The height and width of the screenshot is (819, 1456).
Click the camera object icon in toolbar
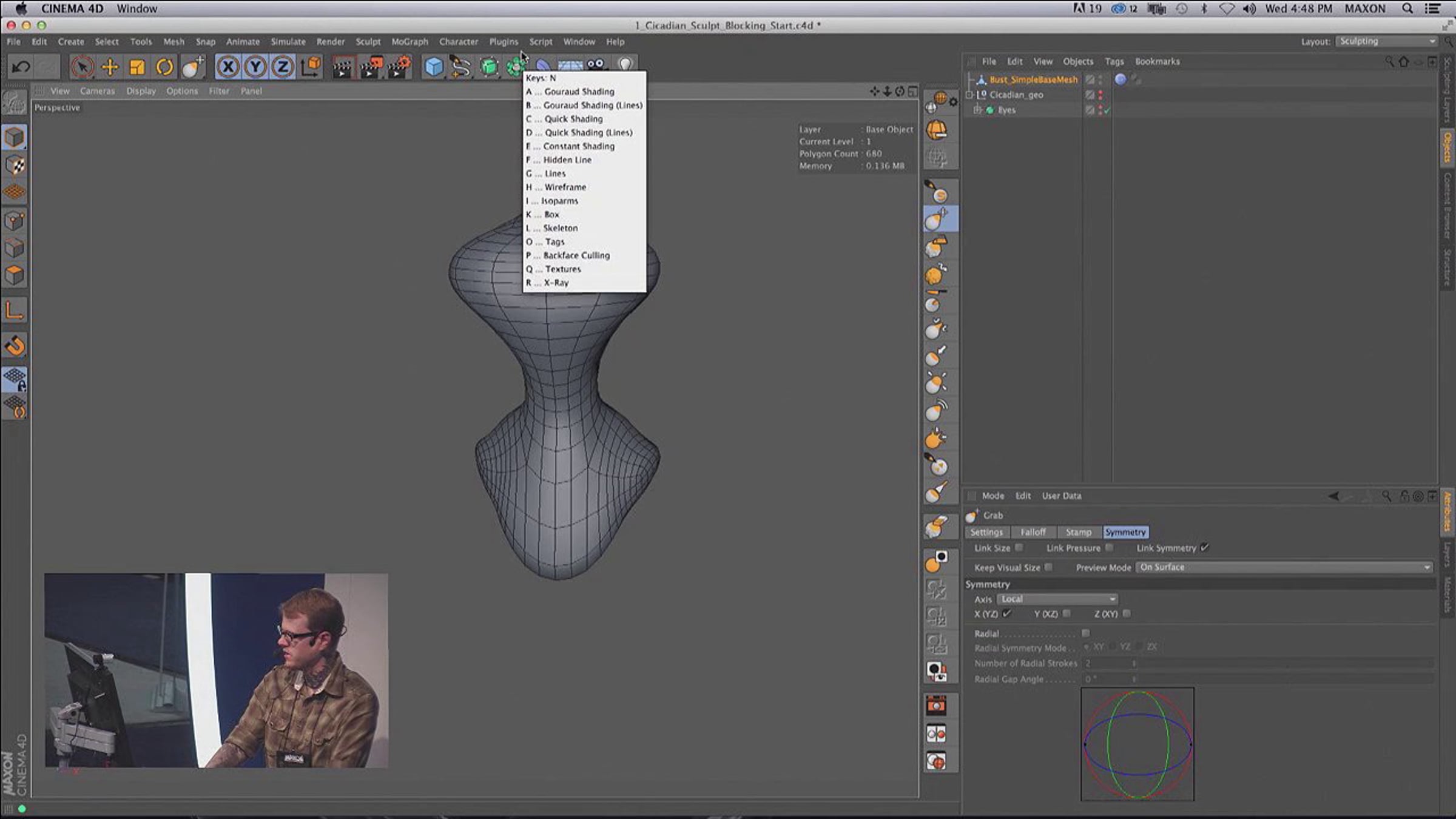596,64
